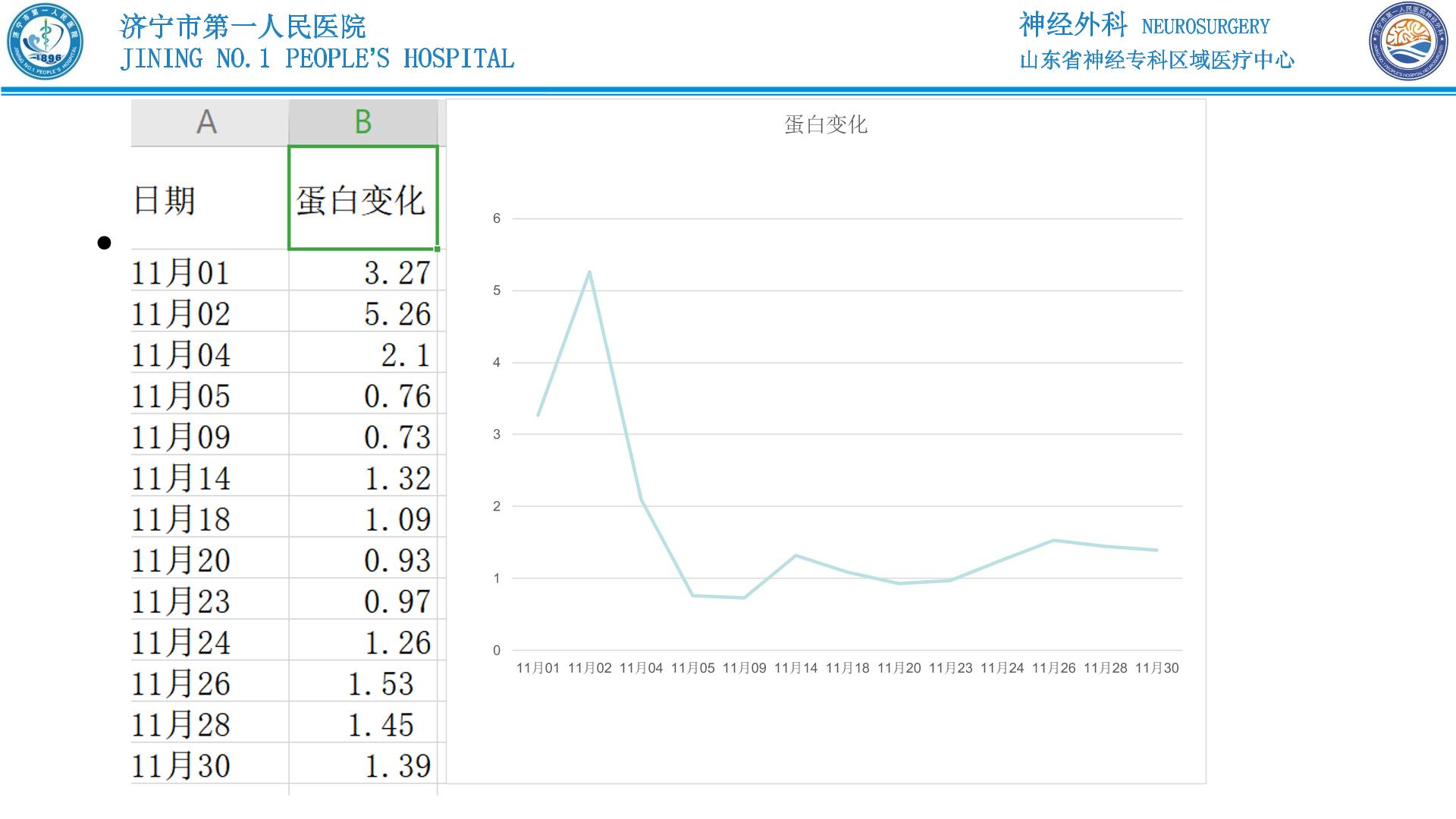Screen dimensions: 1456x819
Task: Click x-axis label 11月14 on chart
Action: (x=795, y=668)
